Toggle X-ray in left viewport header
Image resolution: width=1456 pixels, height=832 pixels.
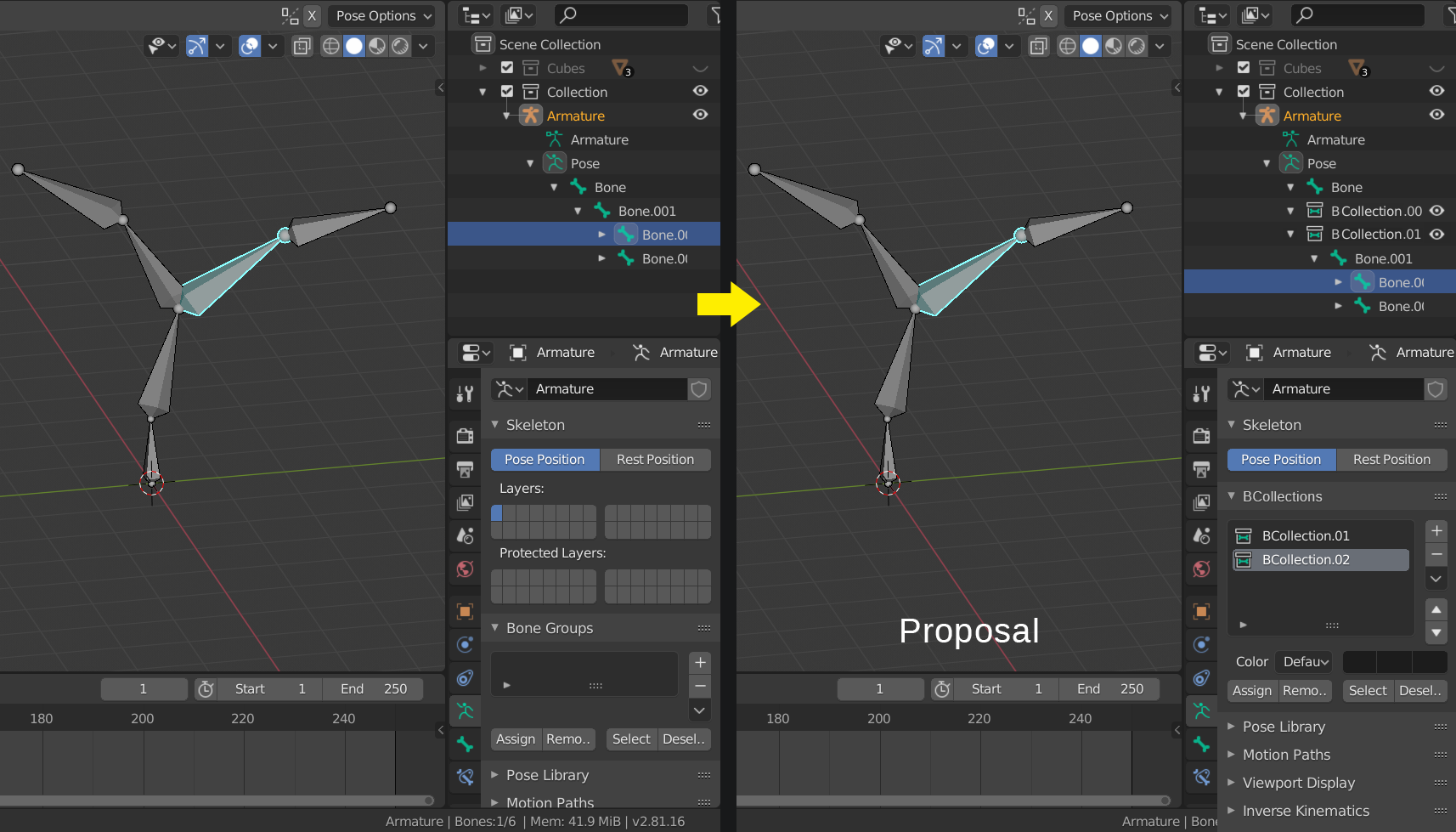(302, 46)
